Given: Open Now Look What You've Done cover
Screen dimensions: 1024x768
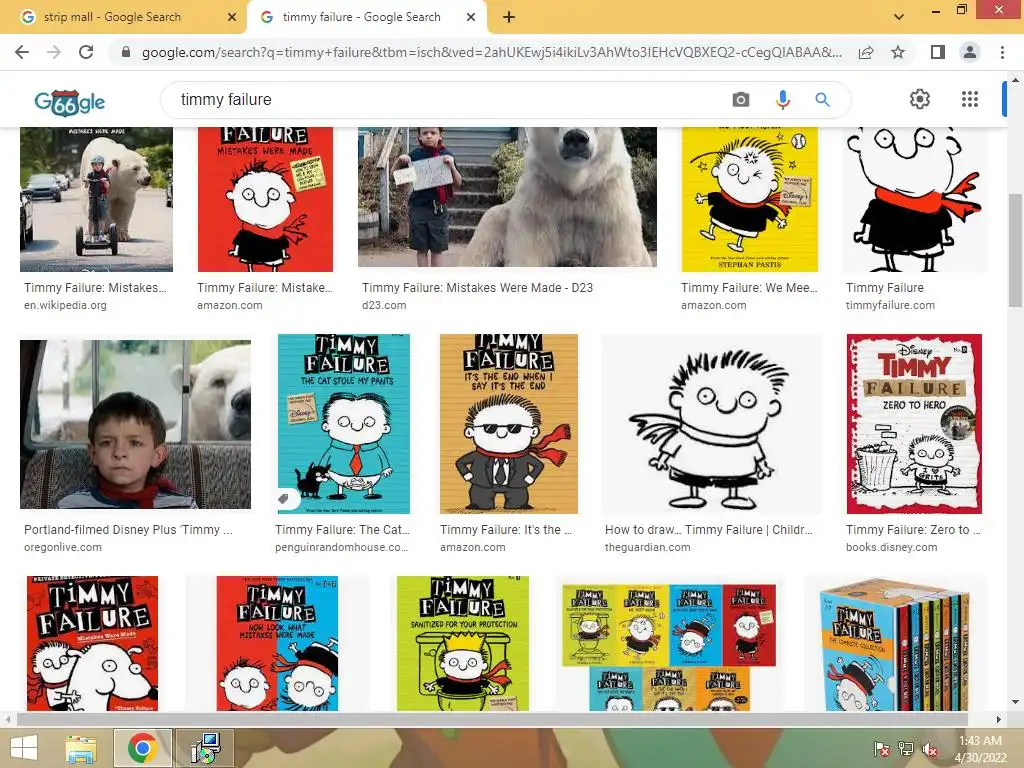Looking at the screenshot, I should (x=278, y=643).
